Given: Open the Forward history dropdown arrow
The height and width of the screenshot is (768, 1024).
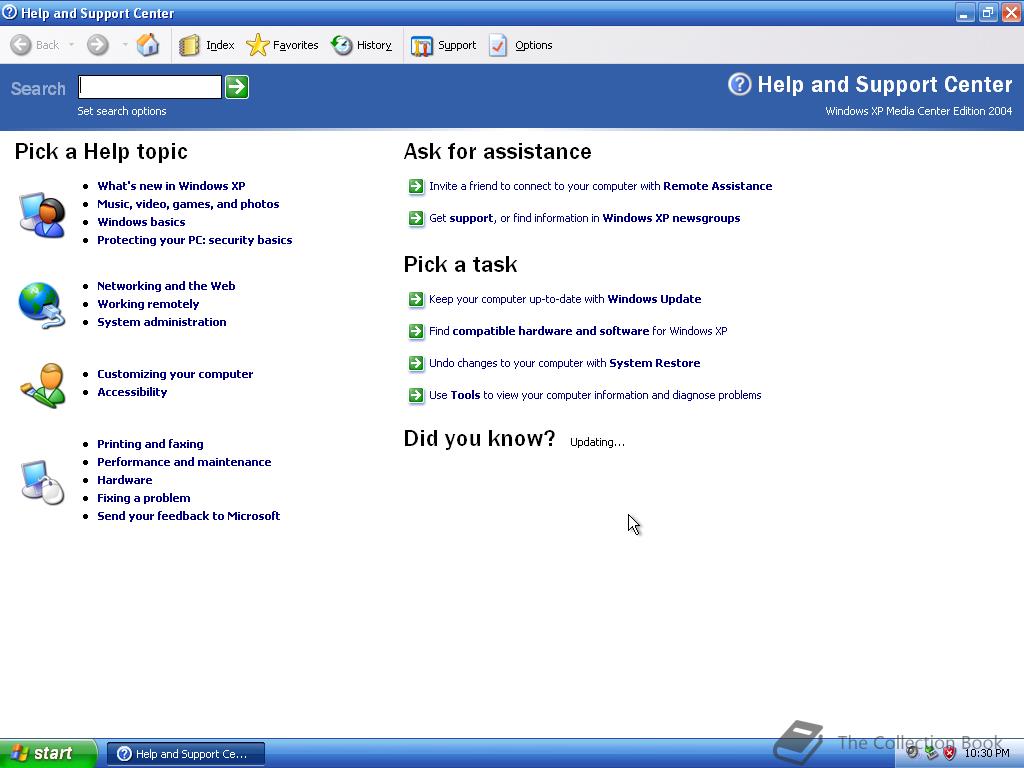Looking at the screenshot, I should coord(124,45).
